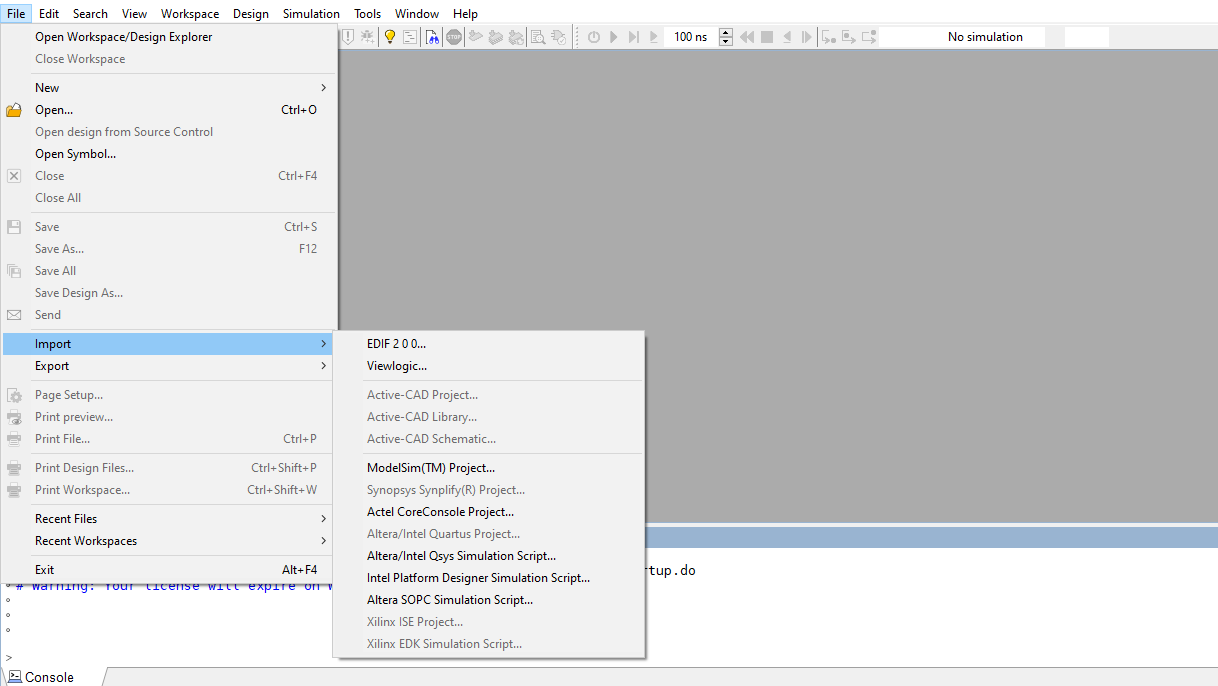Click the light bulb toolbar icon
Viewport: 1218px width, 686px height.
tap(390, 37)
